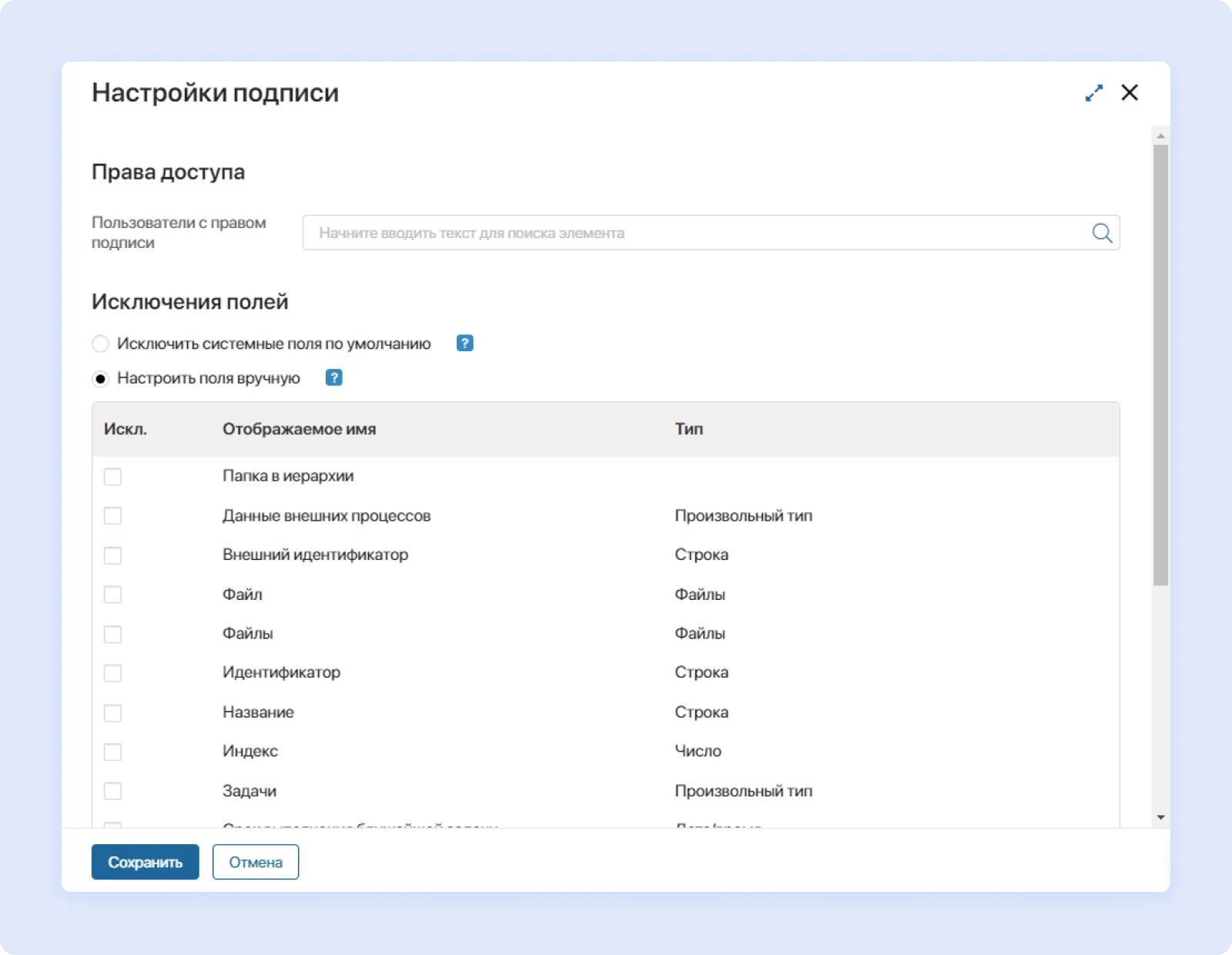Image resolution: width=1232 pixels, height=955 pixels.
Task: Check exclusion box for 'Идентификатор' field
Action: tap(113, 672)
